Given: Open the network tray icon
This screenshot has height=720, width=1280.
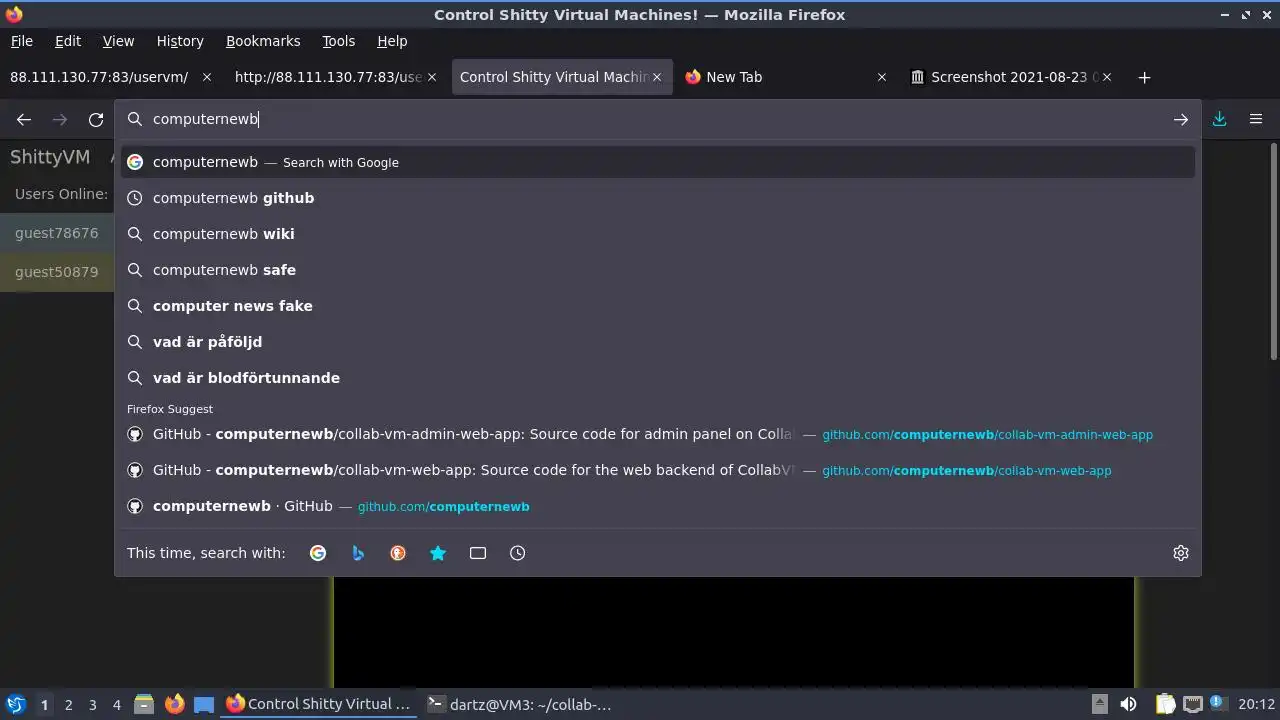Looking at the screenshot, I should coord(1192,704).
